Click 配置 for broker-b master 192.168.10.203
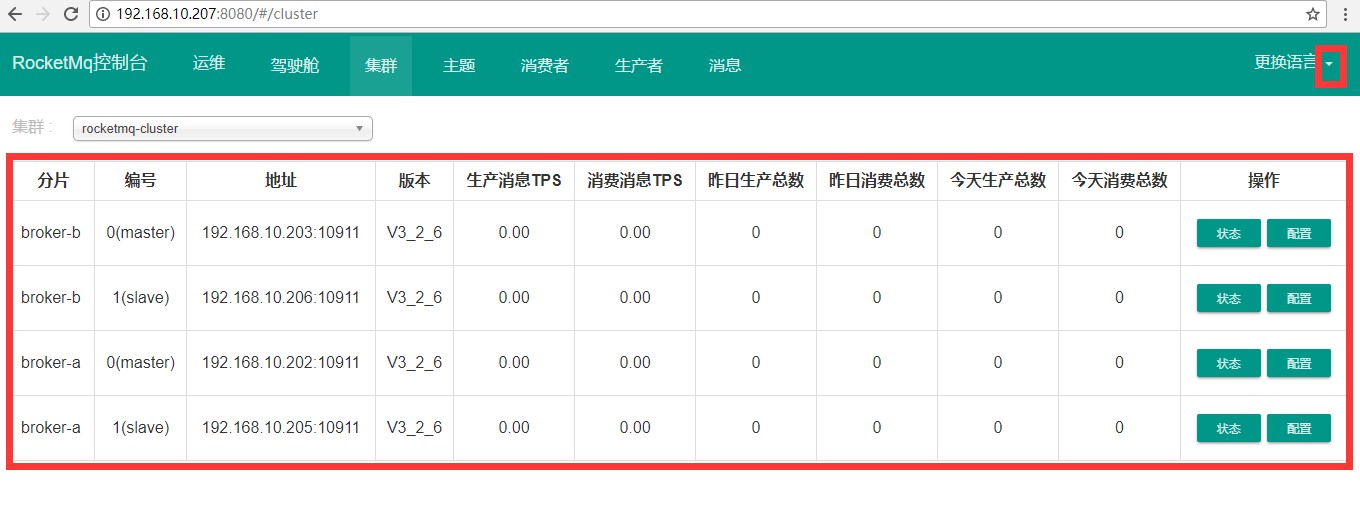Viewport: 1360px width, 517px height. pyautogui.click(x=1299, y=233)
